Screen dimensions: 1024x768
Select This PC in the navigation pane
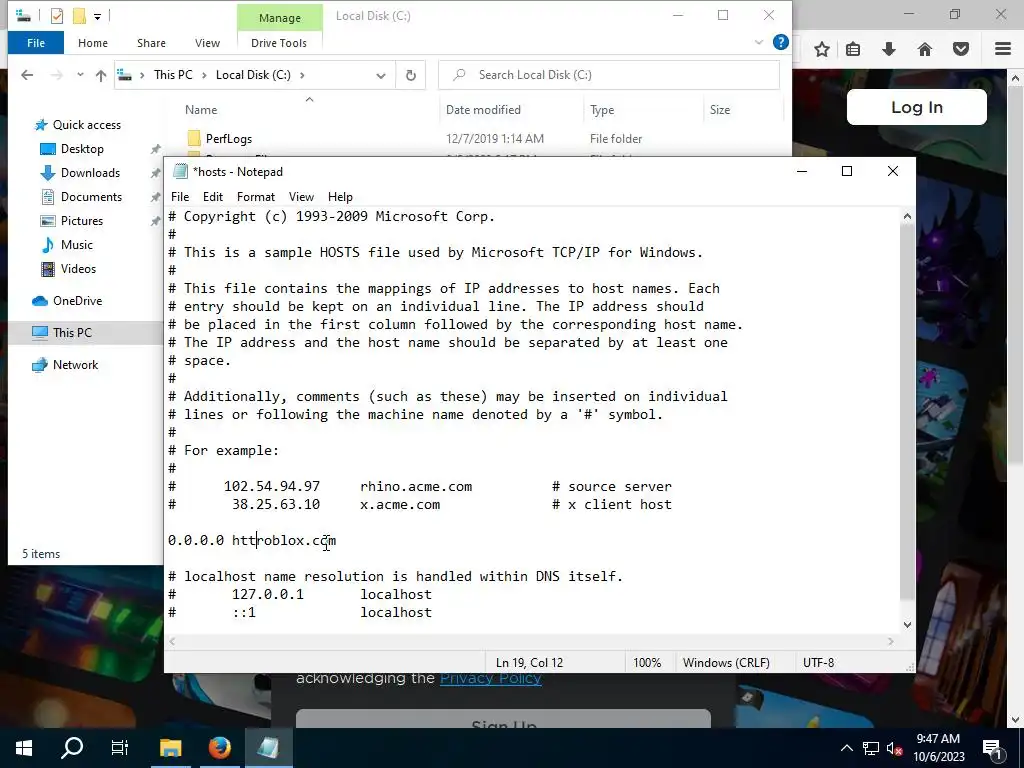point(72,332)
